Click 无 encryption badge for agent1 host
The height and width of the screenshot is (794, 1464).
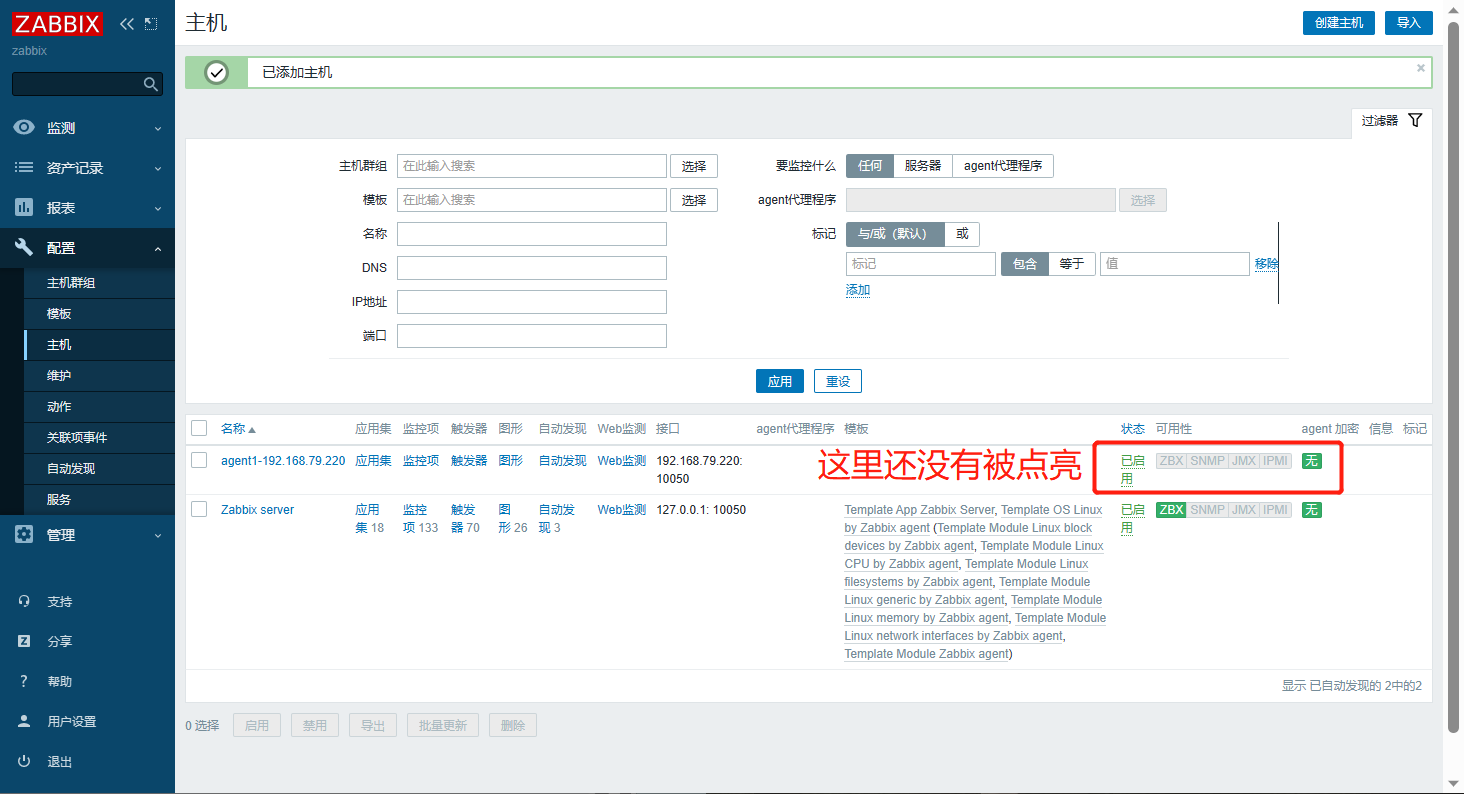pos(1312,461)
